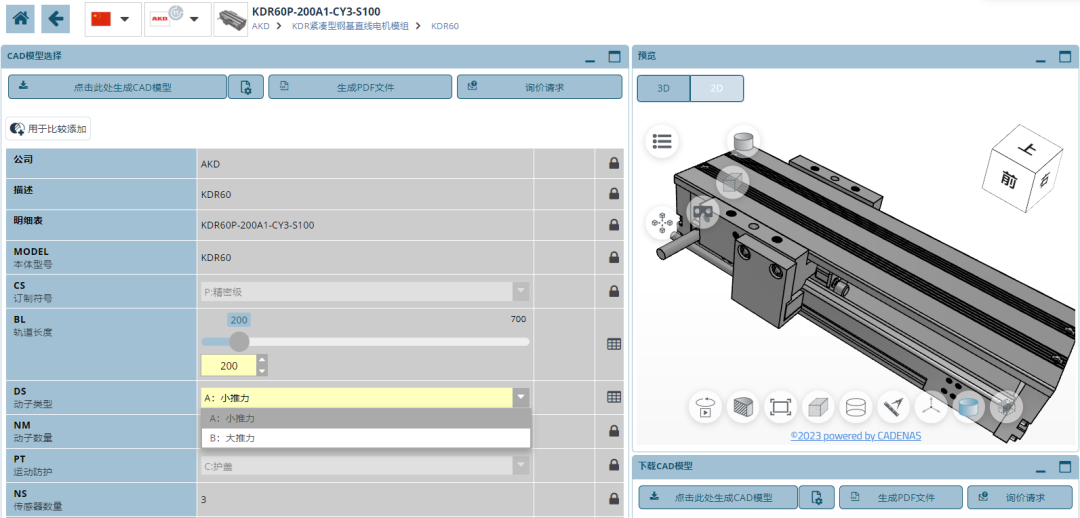The height and width of the screenshot is (518, 1080).
Task: Click lock icon in CS 订制符号 row
Action: 613,291
